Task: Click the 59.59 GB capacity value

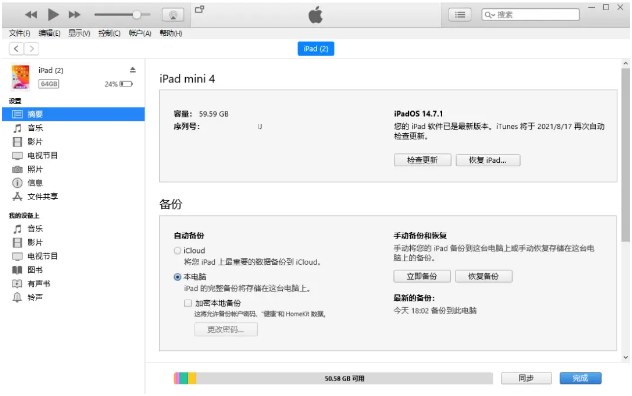Action: tap(214, 114)
